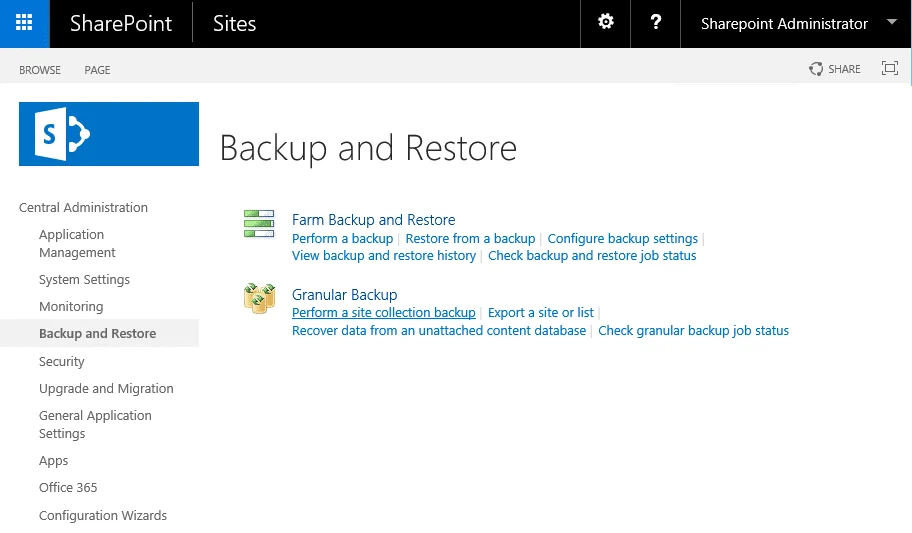This screenshot has height=533, width=912.
Task: Open View backup and restore history
Action: point(384,255)
